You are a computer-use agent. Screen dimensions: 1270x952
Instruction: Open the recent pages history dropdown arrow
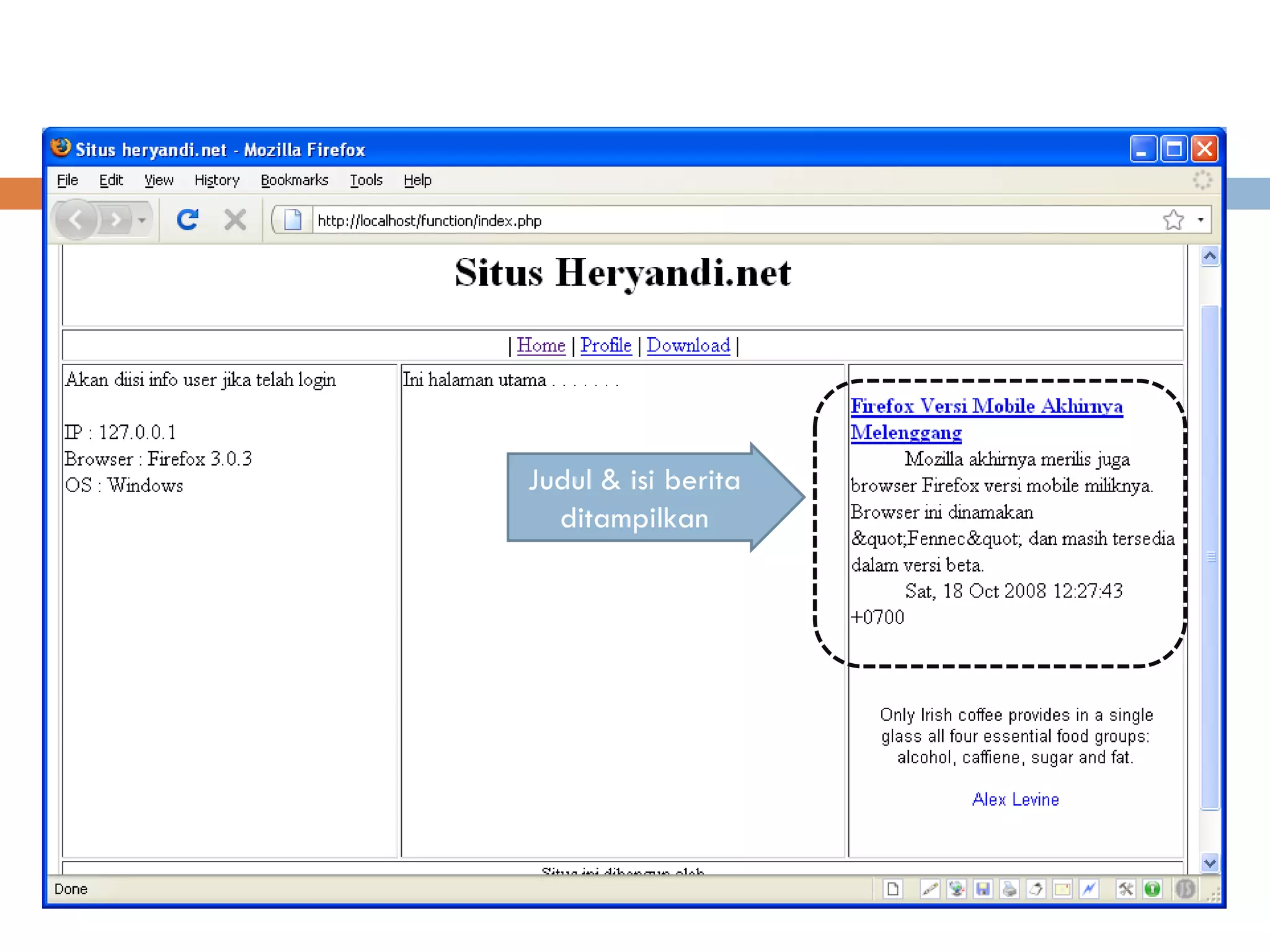(142, 220)
